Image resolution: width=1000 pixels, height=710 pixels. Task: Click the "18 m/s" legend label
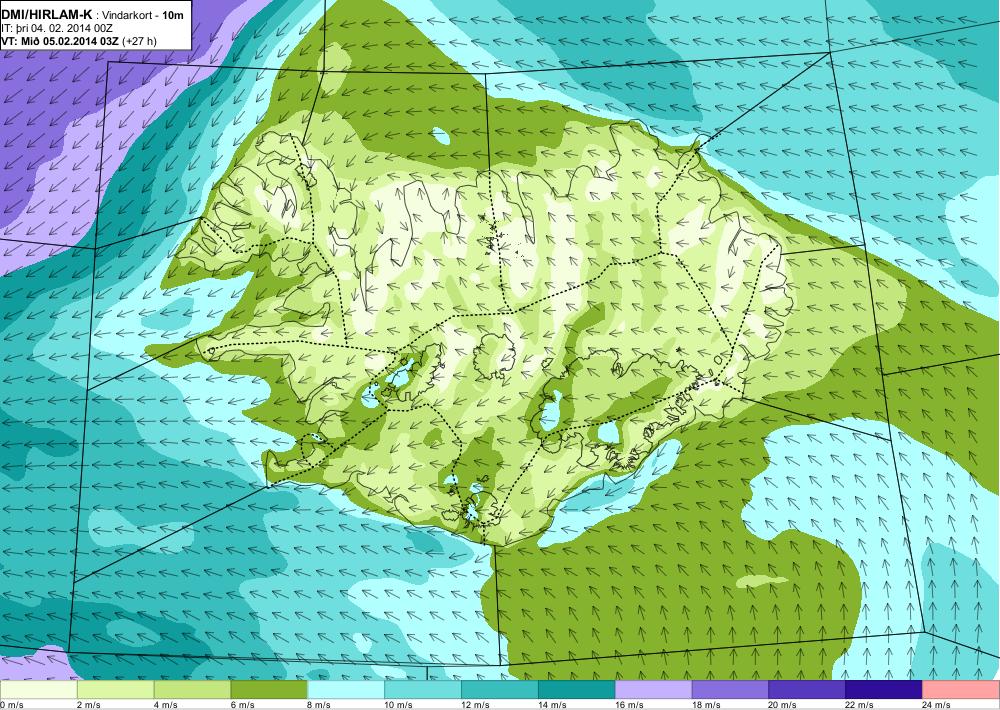[x=706, y=705]
